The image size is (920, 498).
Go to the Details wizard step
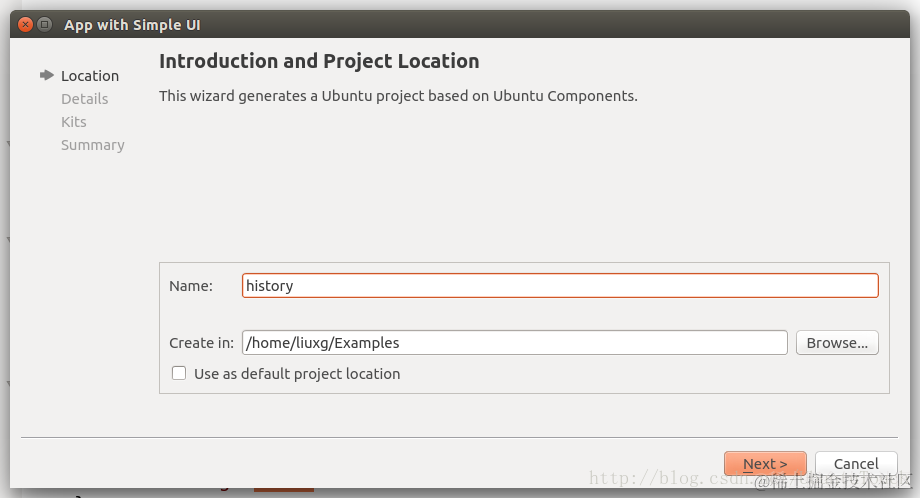84,99
